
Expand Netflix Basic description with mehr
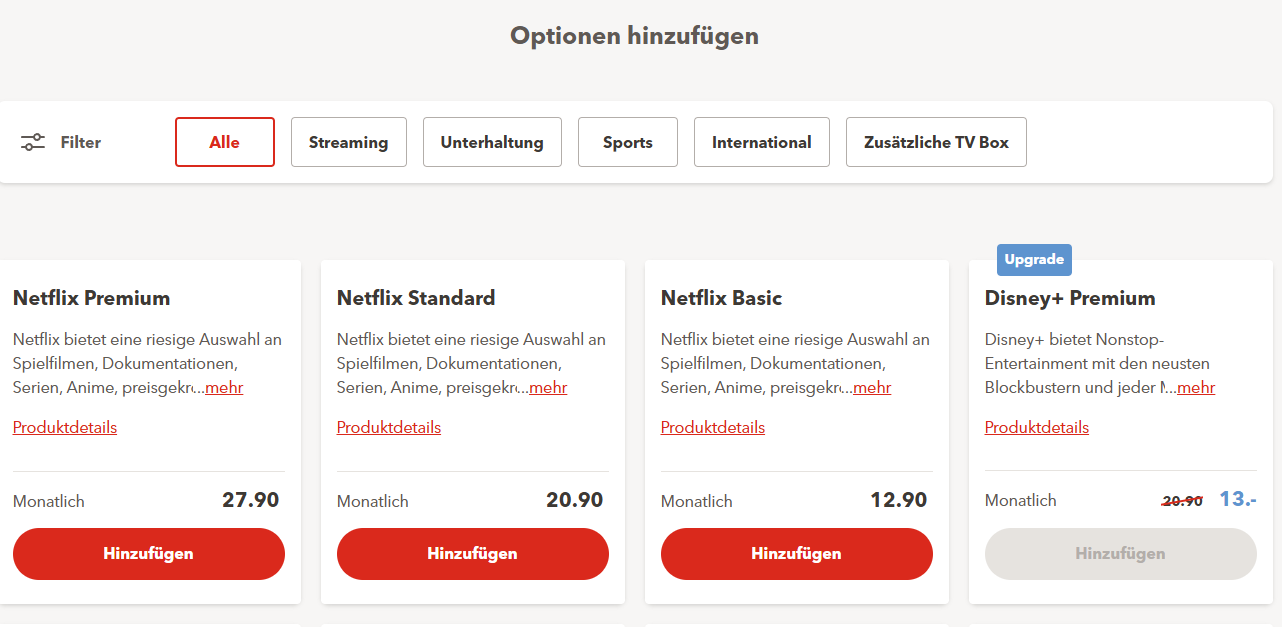[872, 388]
